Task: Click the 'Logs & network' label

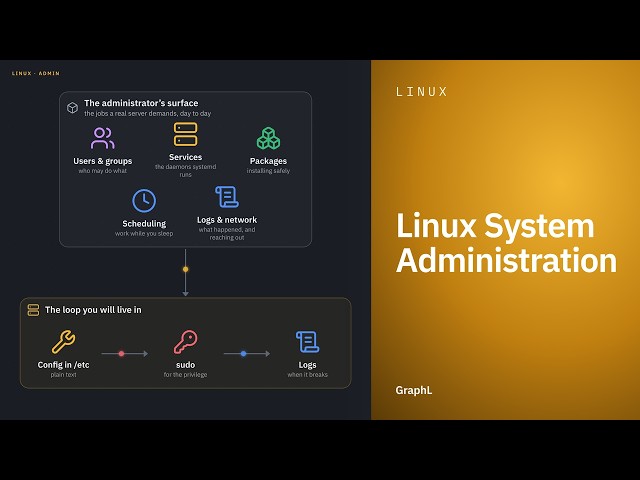Action: (227, 220)
